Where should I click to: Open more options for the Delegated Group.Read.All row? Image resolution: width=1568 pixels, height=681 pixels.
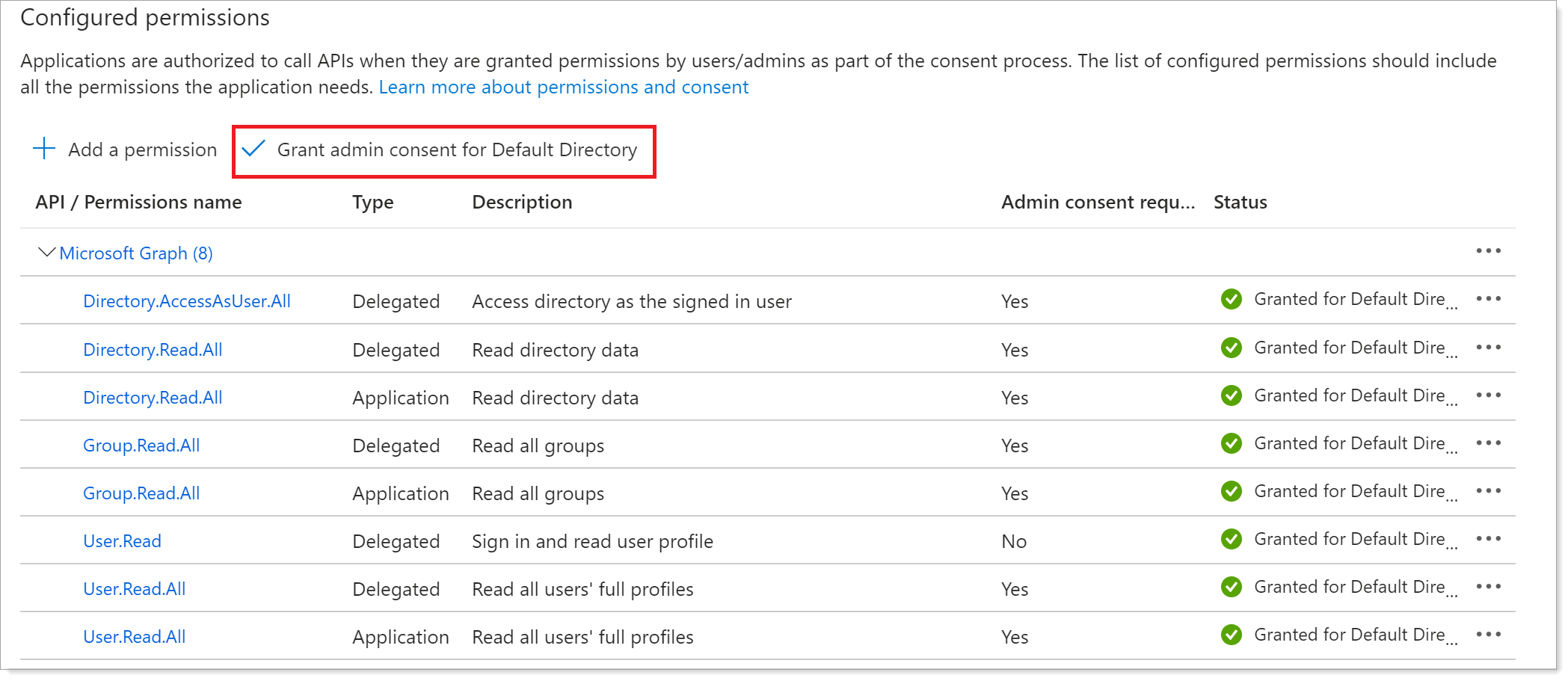point(1488,443)
